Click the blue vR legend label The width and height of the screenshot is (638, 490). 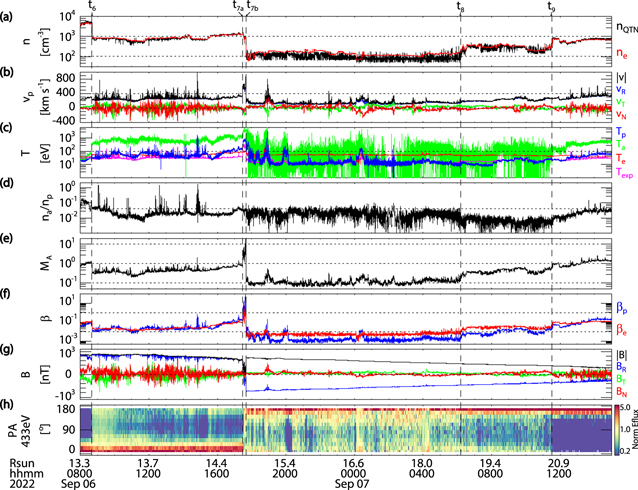point(621,89)
